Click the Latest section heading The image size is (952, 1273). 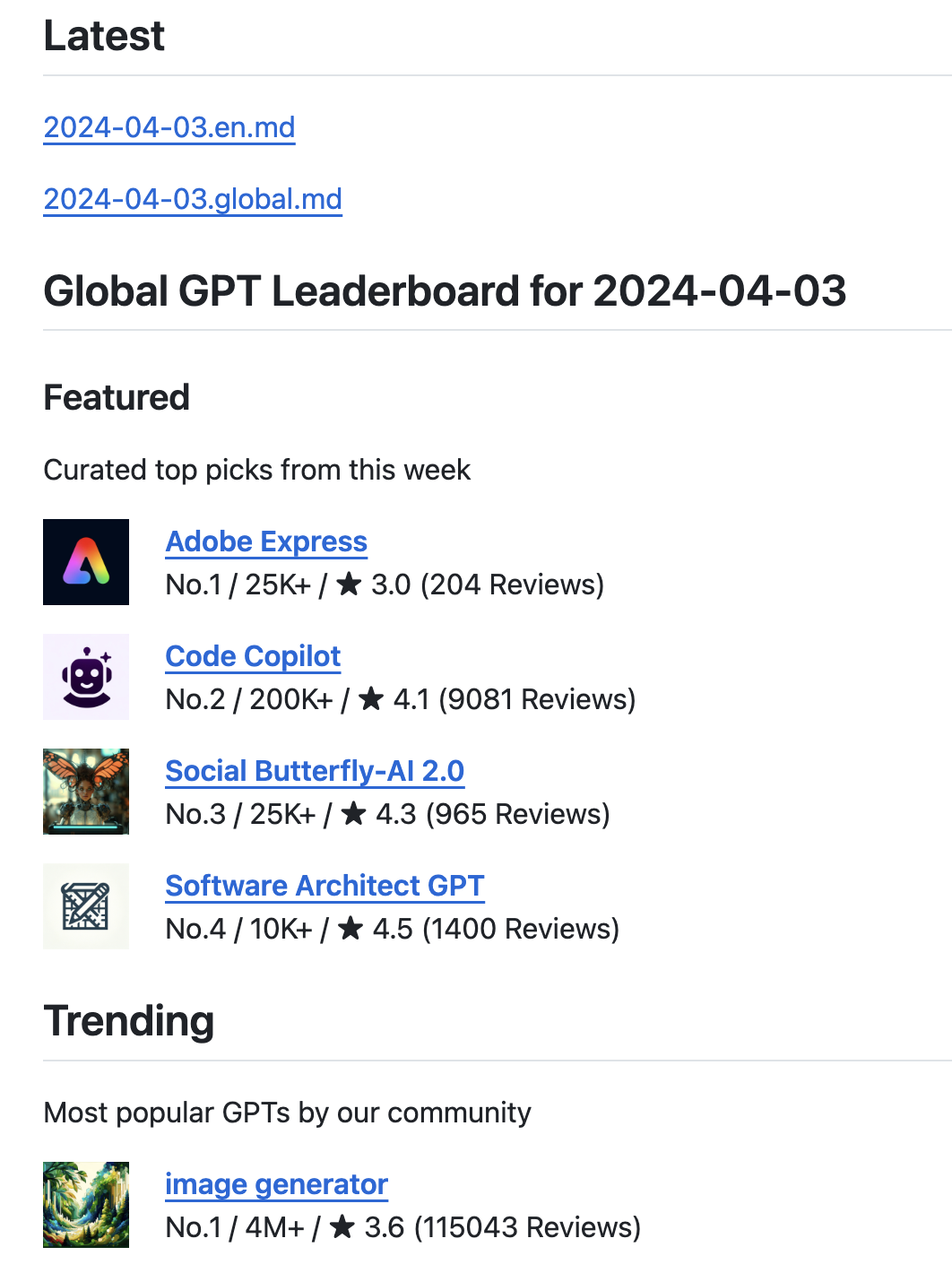coord(104,36)
